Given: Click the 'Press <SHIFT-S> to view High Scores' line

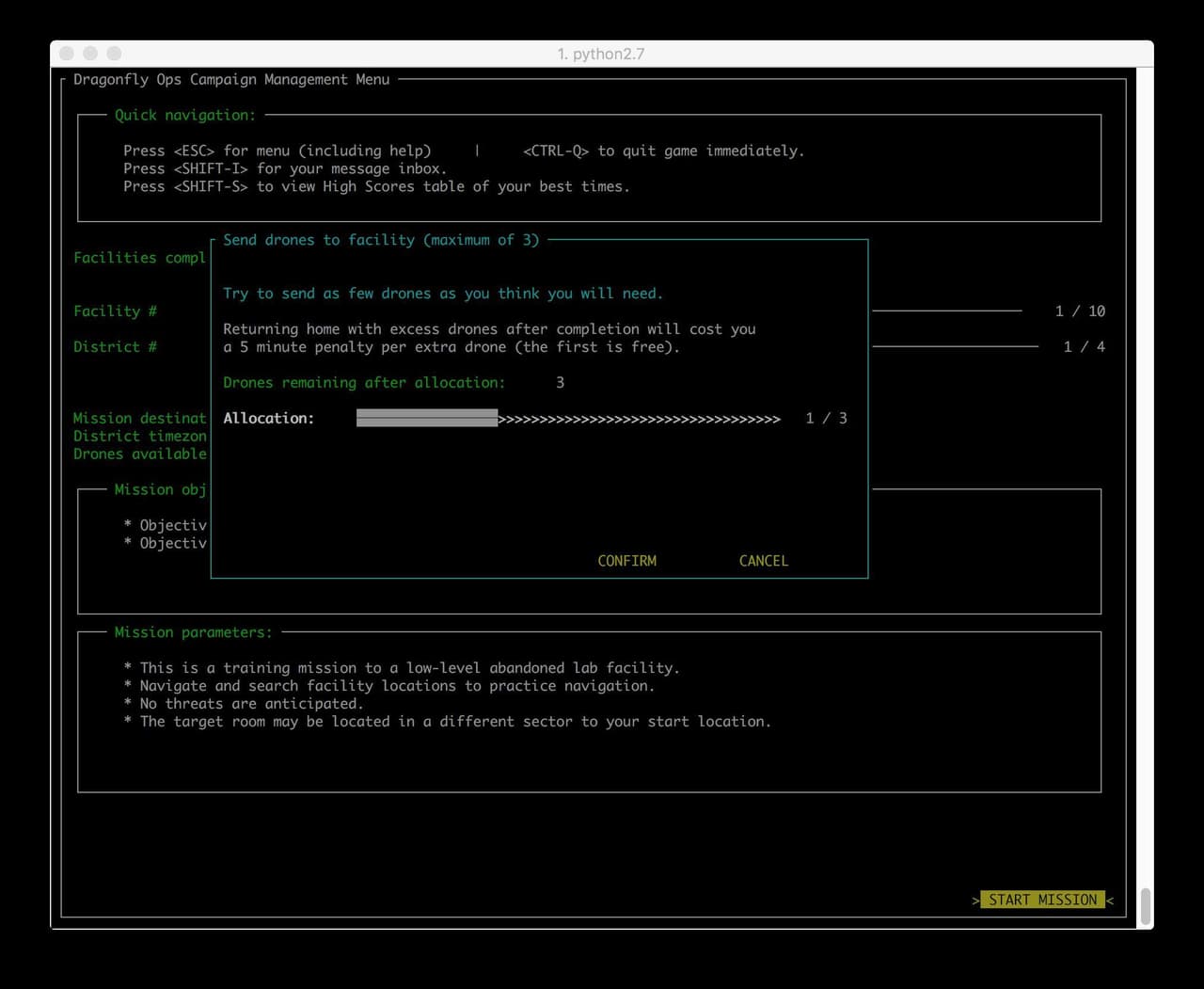Looking at the screenshot, I should pos(376,186).
